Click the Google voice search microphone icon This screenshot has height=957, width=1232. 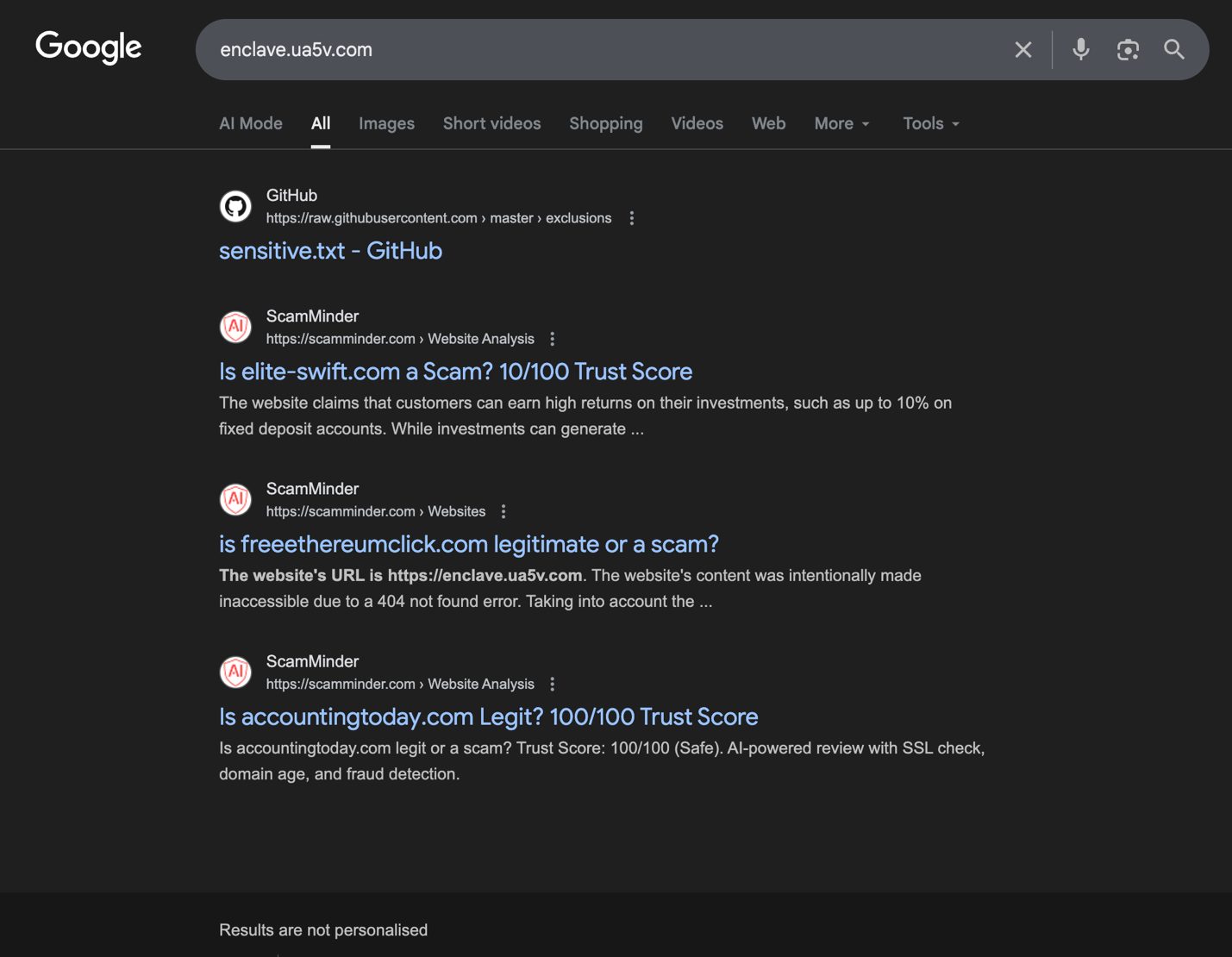tap(1080, 49)
